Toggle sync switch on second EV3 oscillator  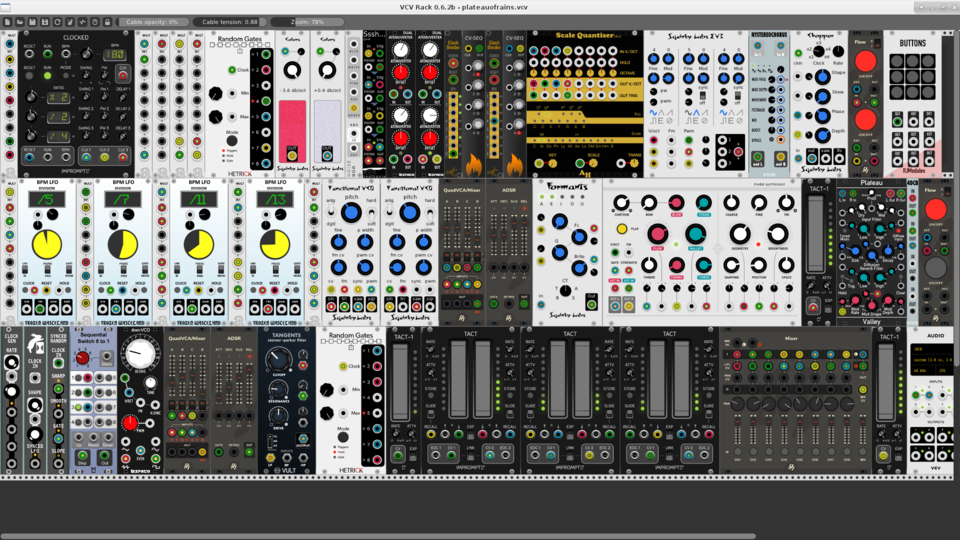702,96
